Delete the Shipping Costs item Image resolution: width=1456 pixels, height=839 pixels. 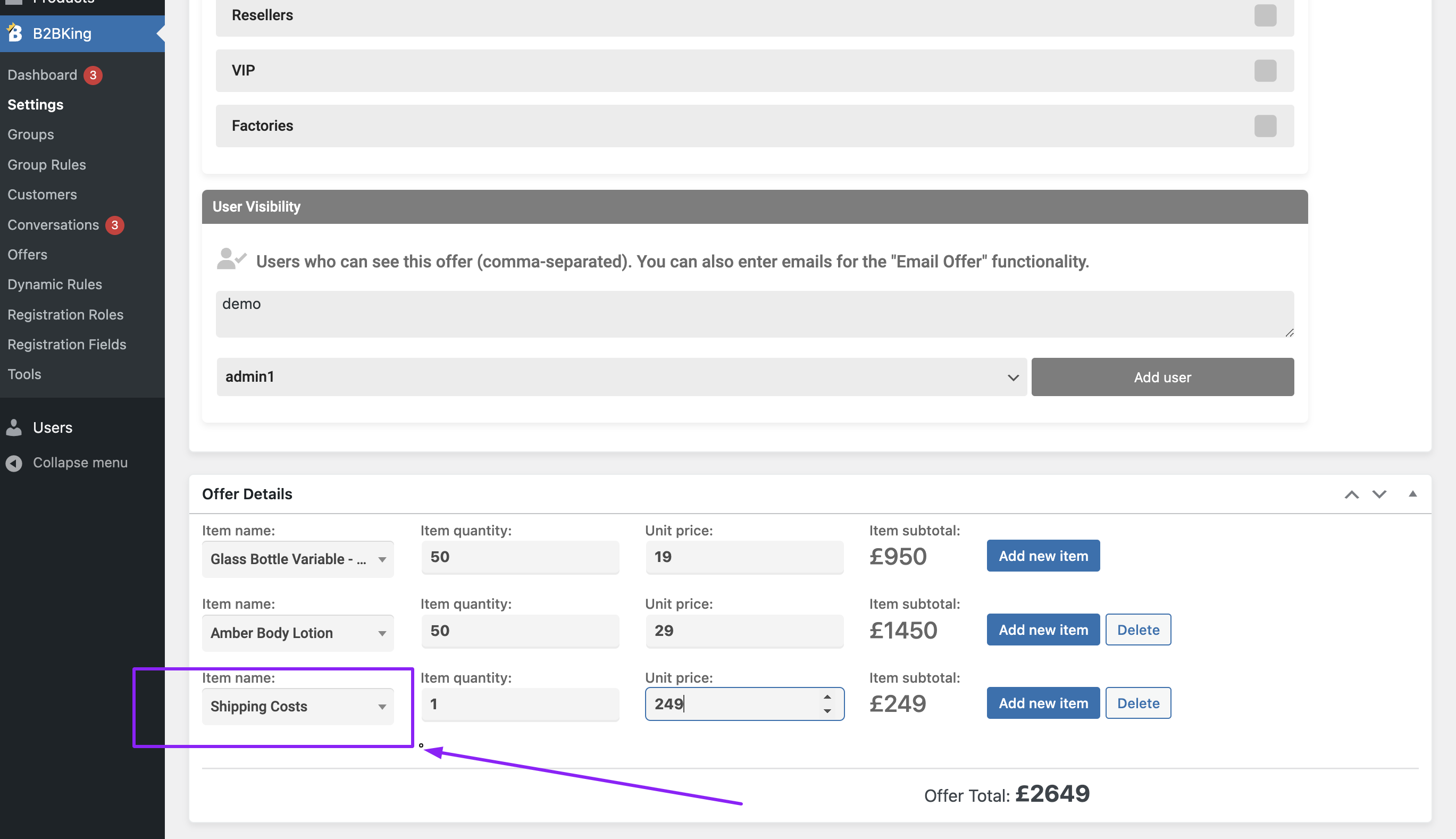1139,703
